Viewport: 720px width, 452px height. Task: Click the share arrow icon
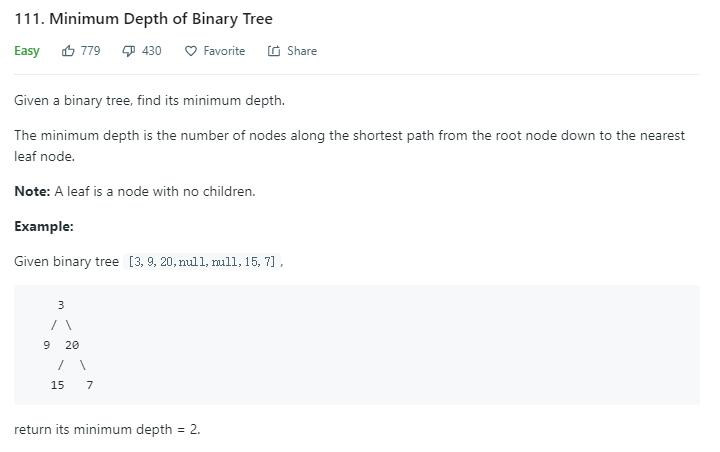pos(274,51)
